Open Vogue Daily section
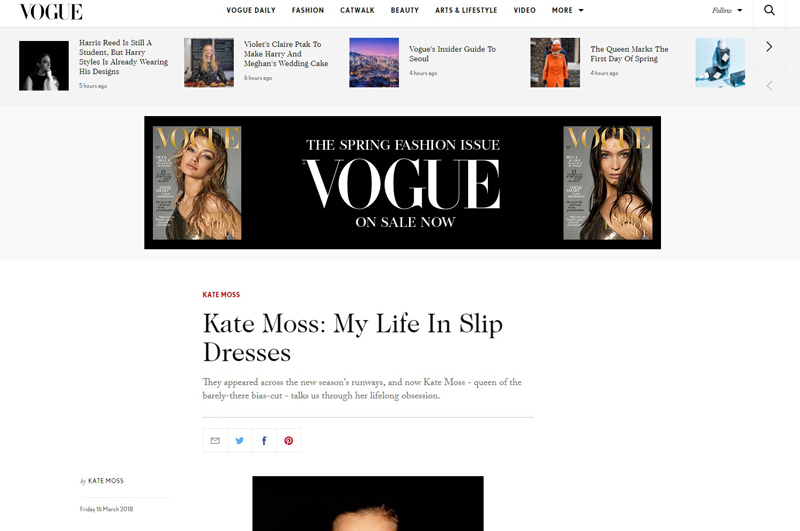The image size is (800, 531). click(251, 10)
